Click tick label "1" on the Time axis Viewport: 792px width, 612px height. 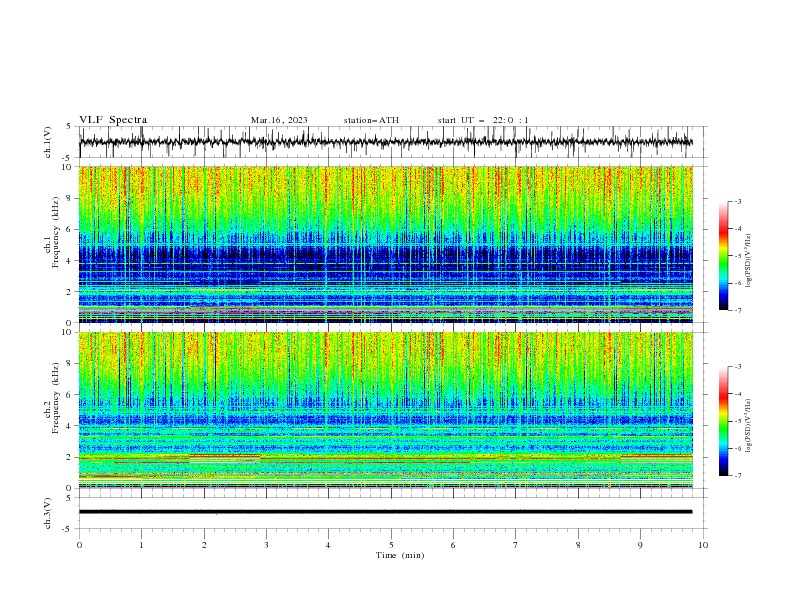tap(141, 545)
